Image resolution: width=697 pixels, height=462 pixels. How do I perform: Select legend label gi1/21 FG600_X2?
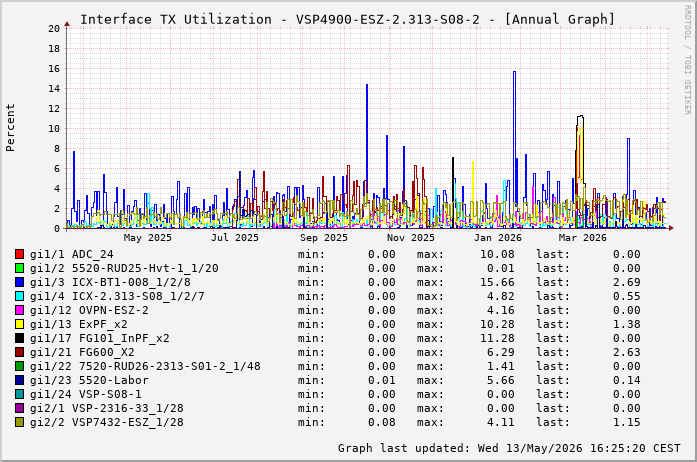(82, 352)
